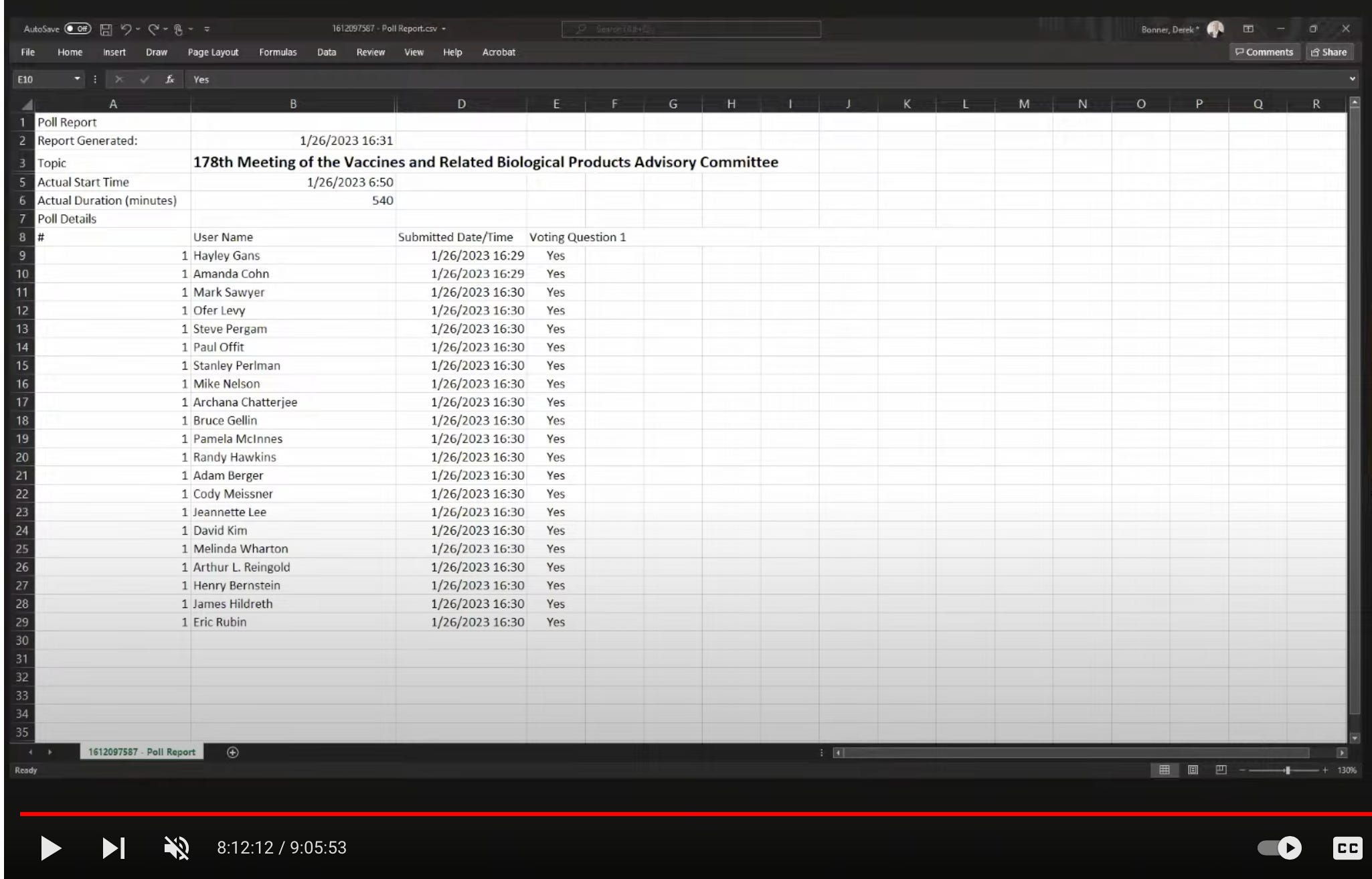
Task: Click the Share button
Action: point(1329,52)
